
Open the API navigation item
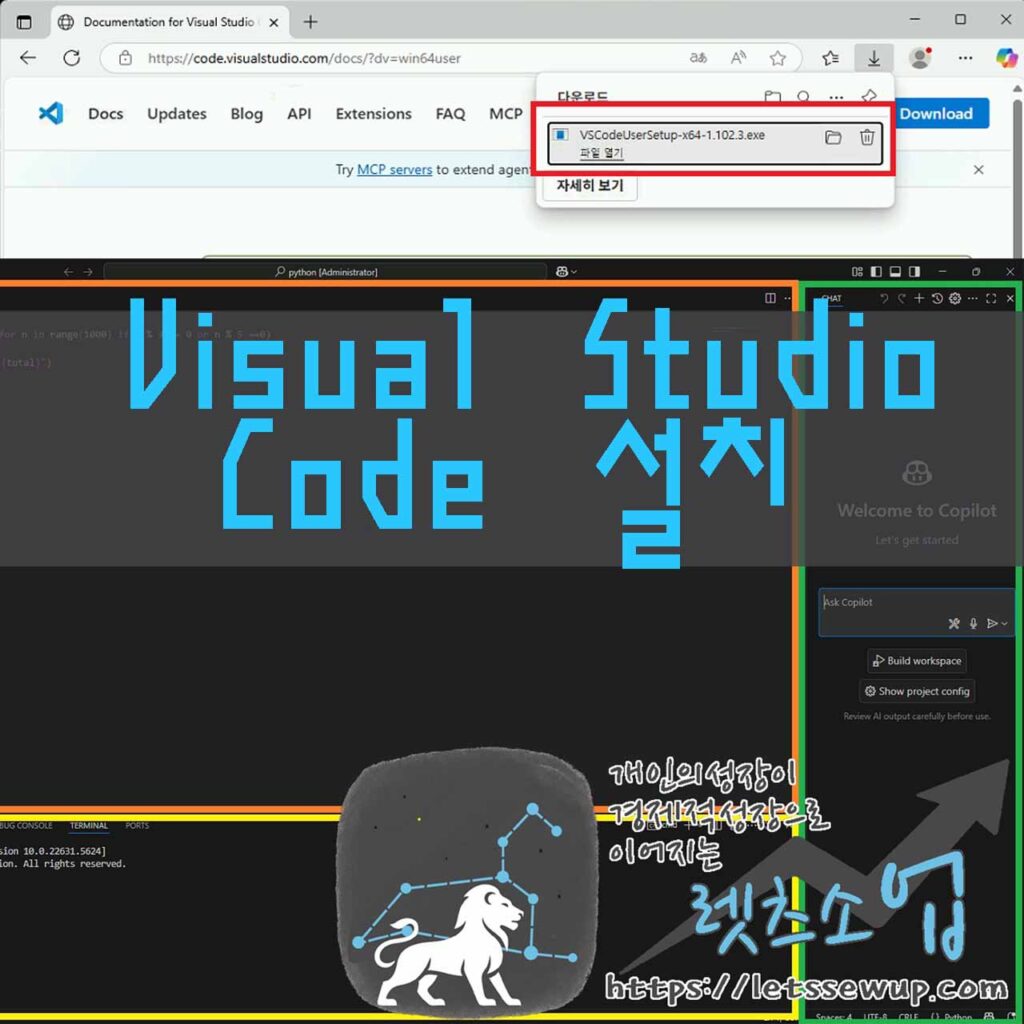pos(299,114)
